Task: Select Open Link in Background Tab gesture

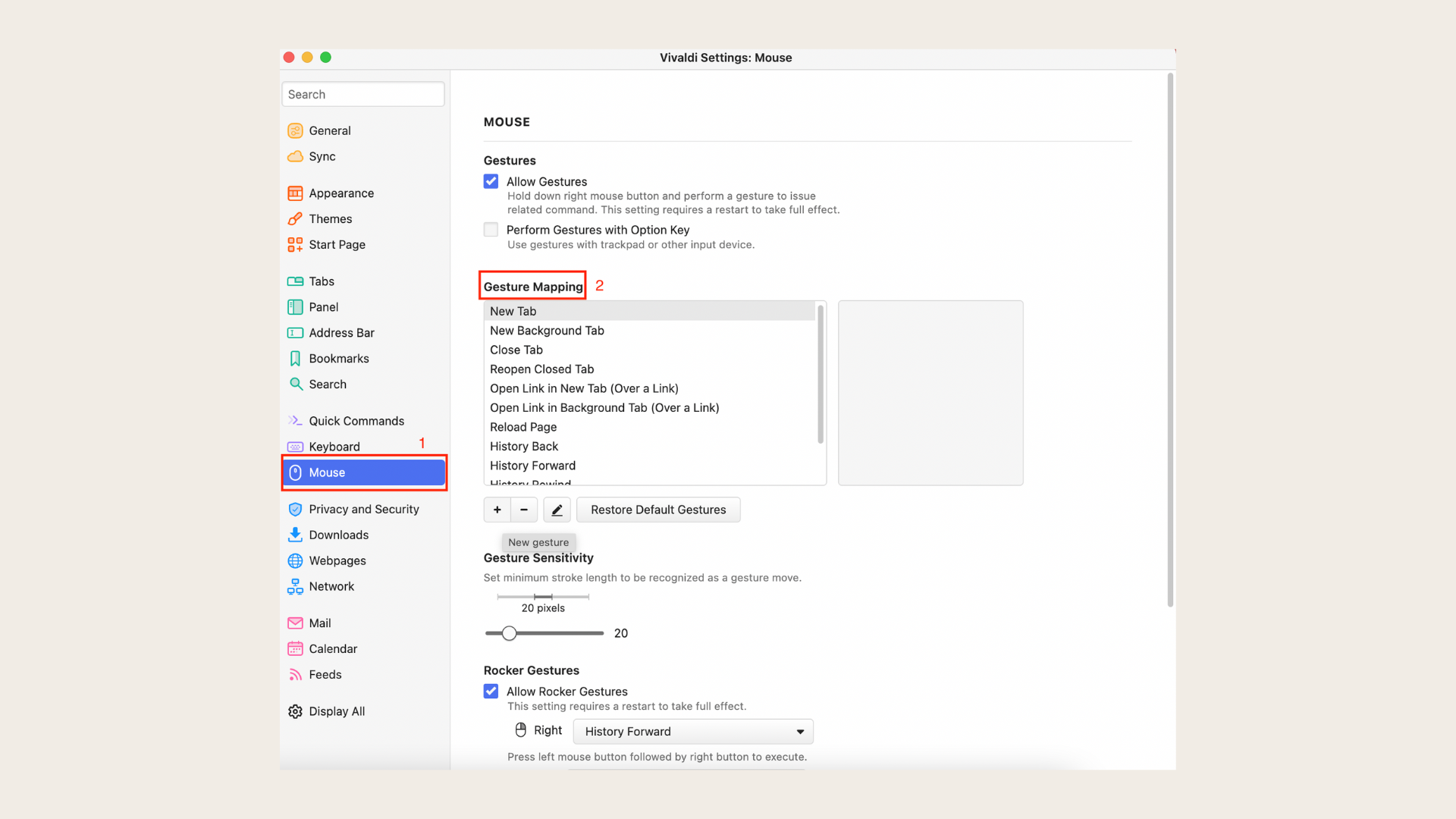Action: 649,408
